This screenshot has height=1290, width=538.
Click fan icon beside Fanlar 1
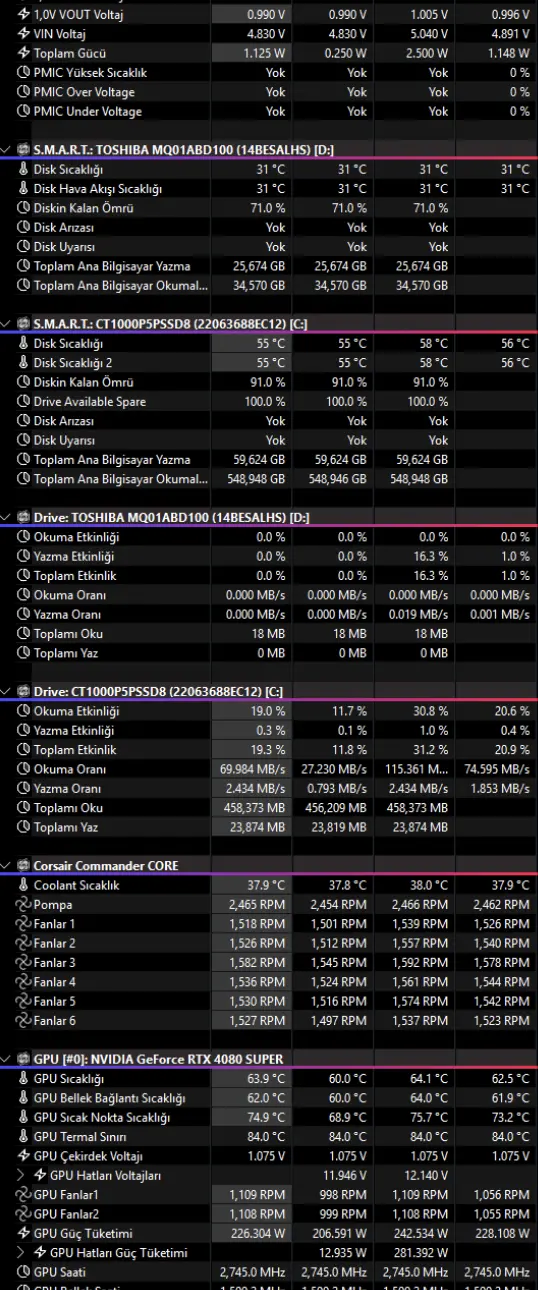(25, 924)
